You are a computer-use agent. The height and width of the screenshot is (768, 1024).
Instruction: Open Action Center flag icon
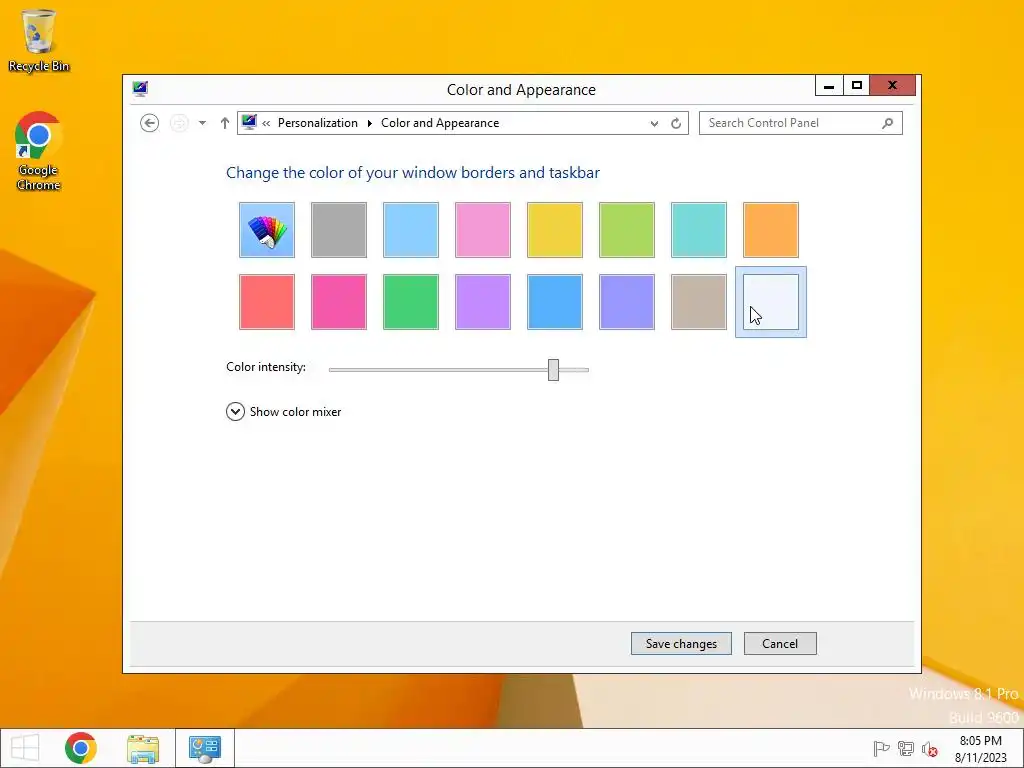[881, 749]
